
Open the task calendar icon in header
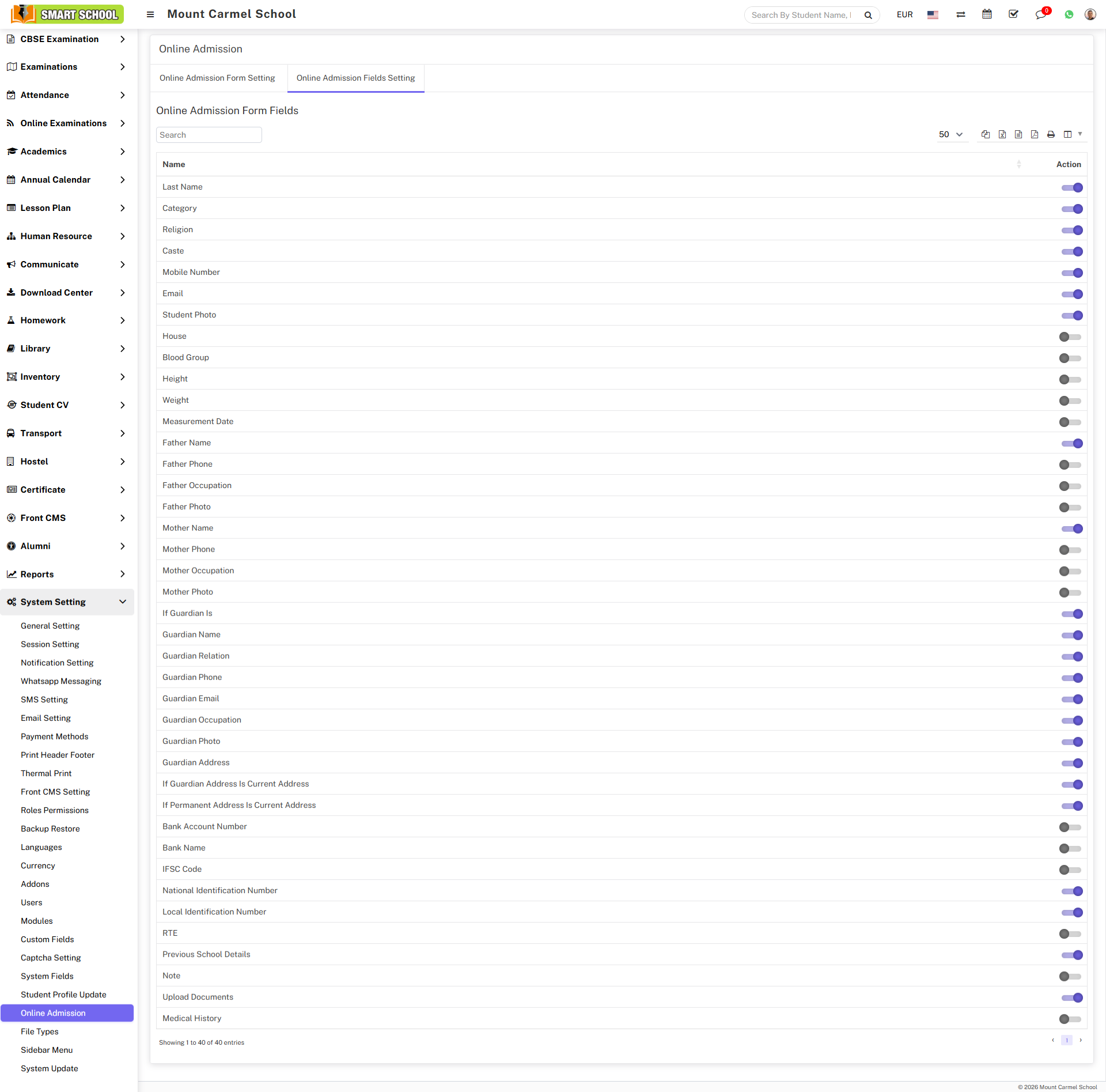[x=987, y=14]
